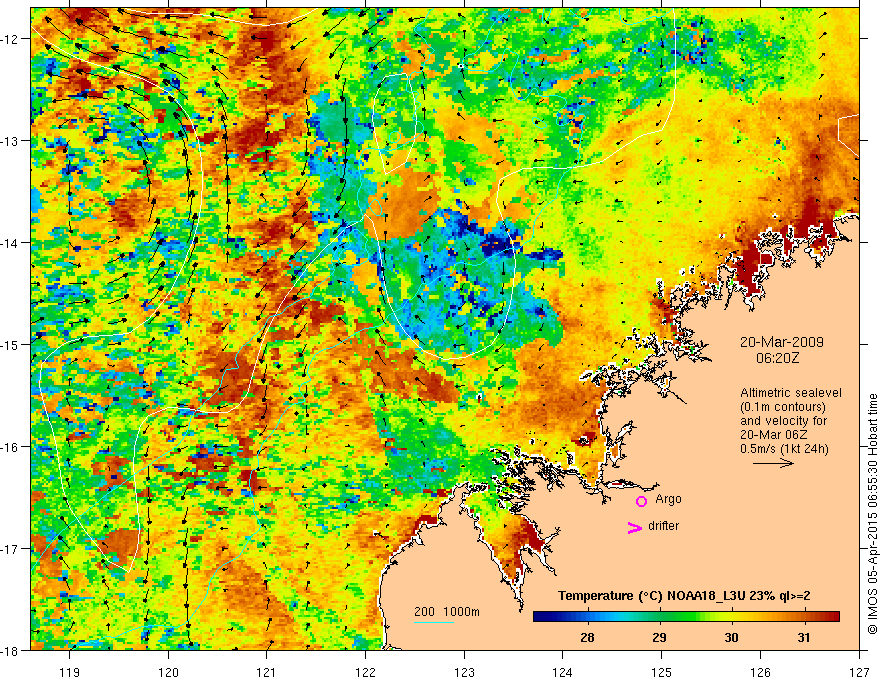The height and width of the screenshot is (680, 880).
Task: Click the 125 longitude axis label
Action: [662, 672]
